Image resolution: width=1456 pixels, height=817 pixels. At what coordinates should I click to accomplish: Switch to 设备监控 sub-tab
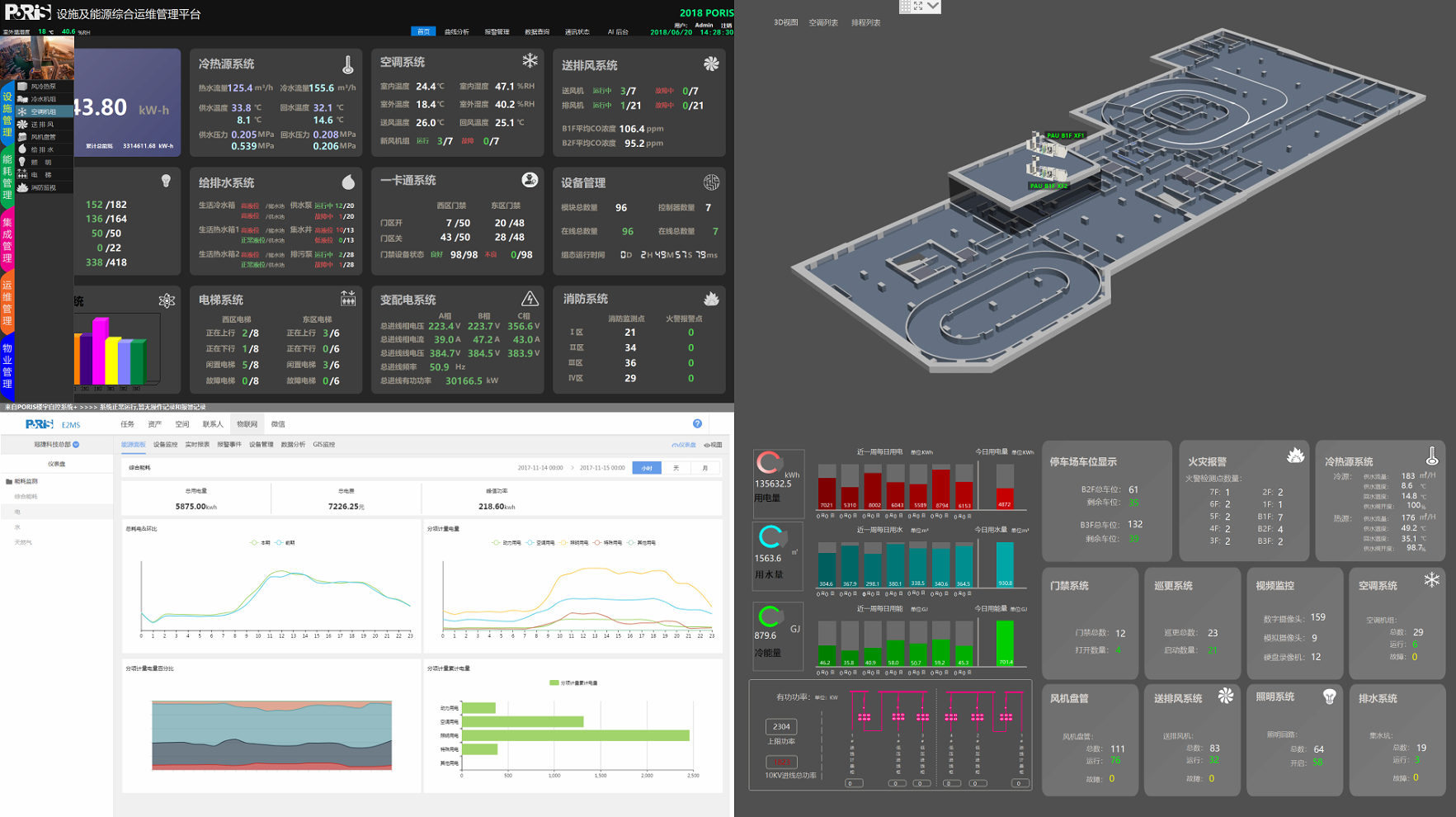pos(165,445)
